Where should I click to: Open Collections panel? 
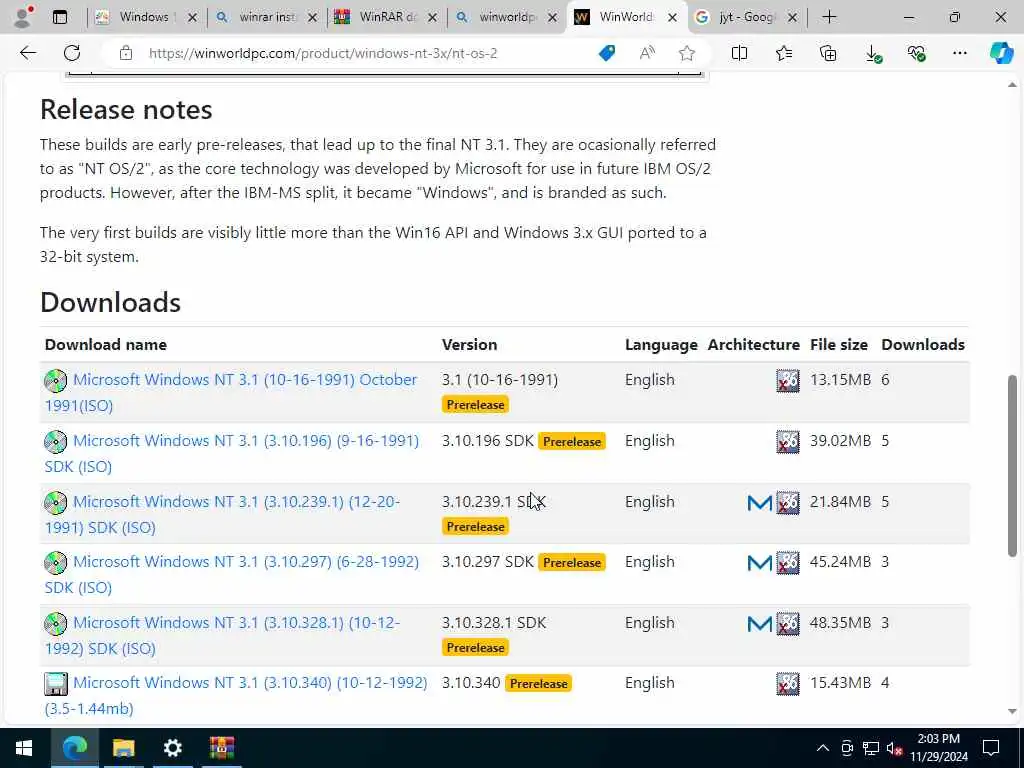828,53
